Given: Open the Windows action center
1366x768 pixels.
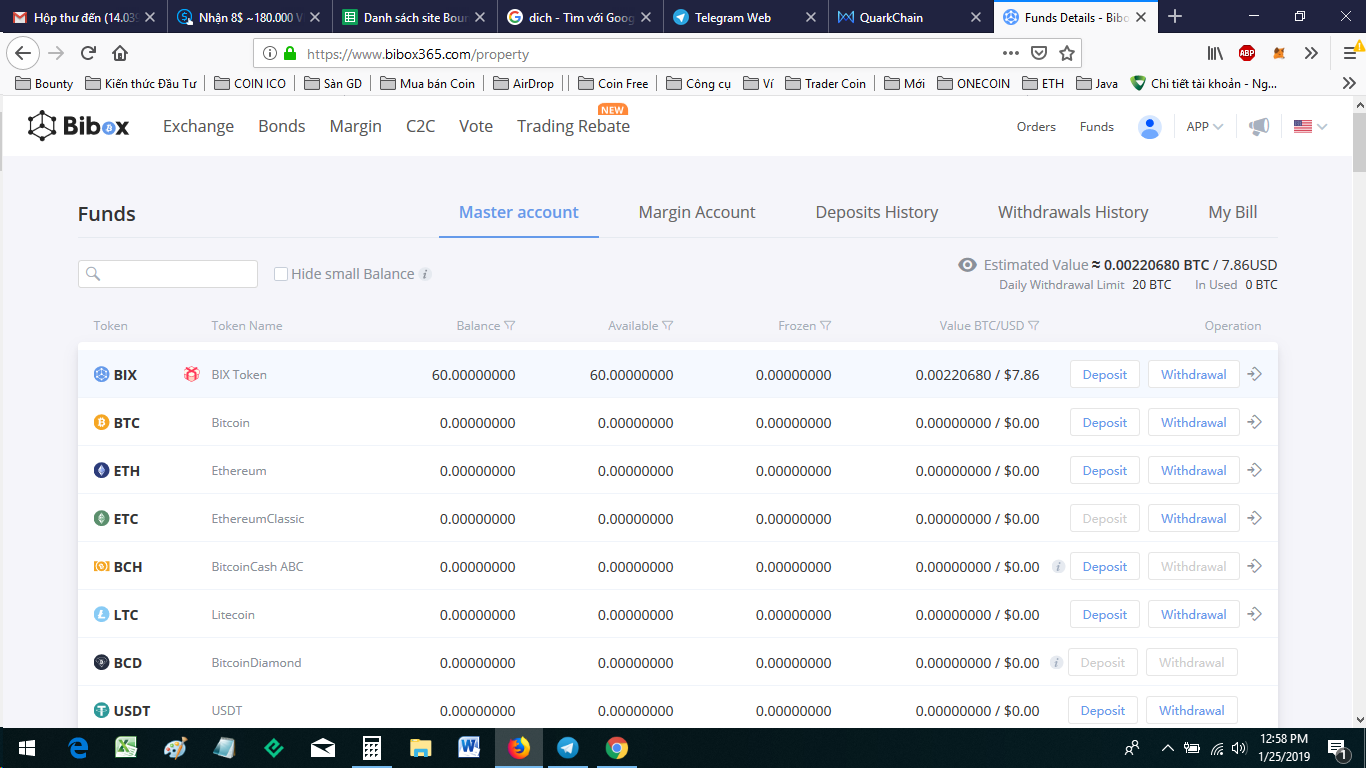Looking at the screenshot, I should (1337, 748).
